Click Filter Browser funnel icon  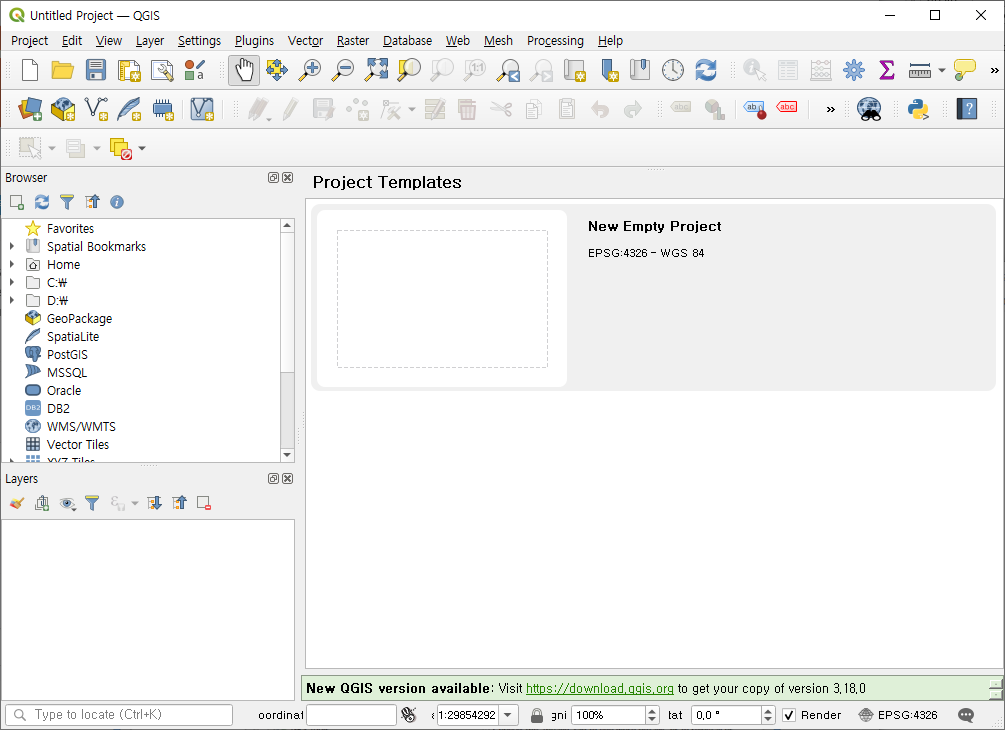(67, 202)
